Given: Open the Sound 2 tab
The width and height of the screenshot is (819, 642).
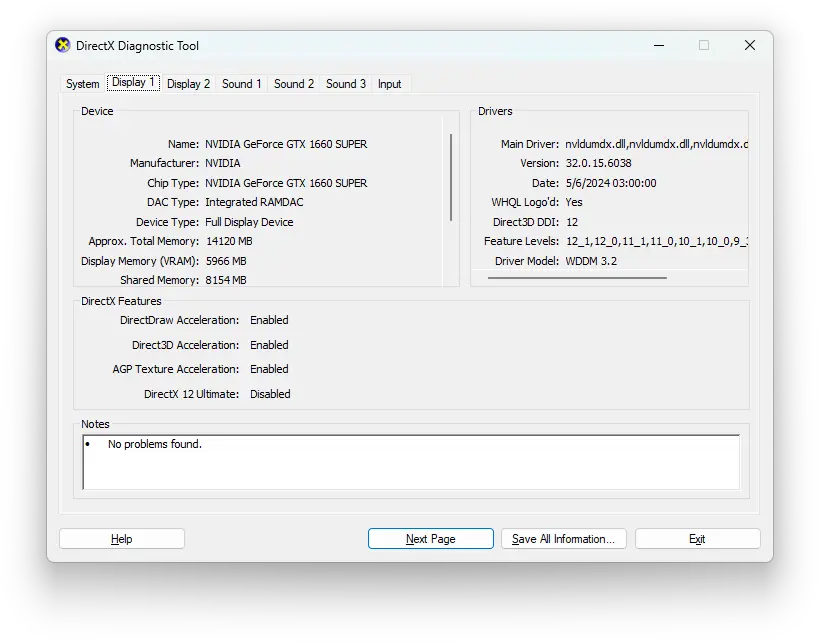Looking at the screenshot, I should pyautogui.click(x=294, y=84).
